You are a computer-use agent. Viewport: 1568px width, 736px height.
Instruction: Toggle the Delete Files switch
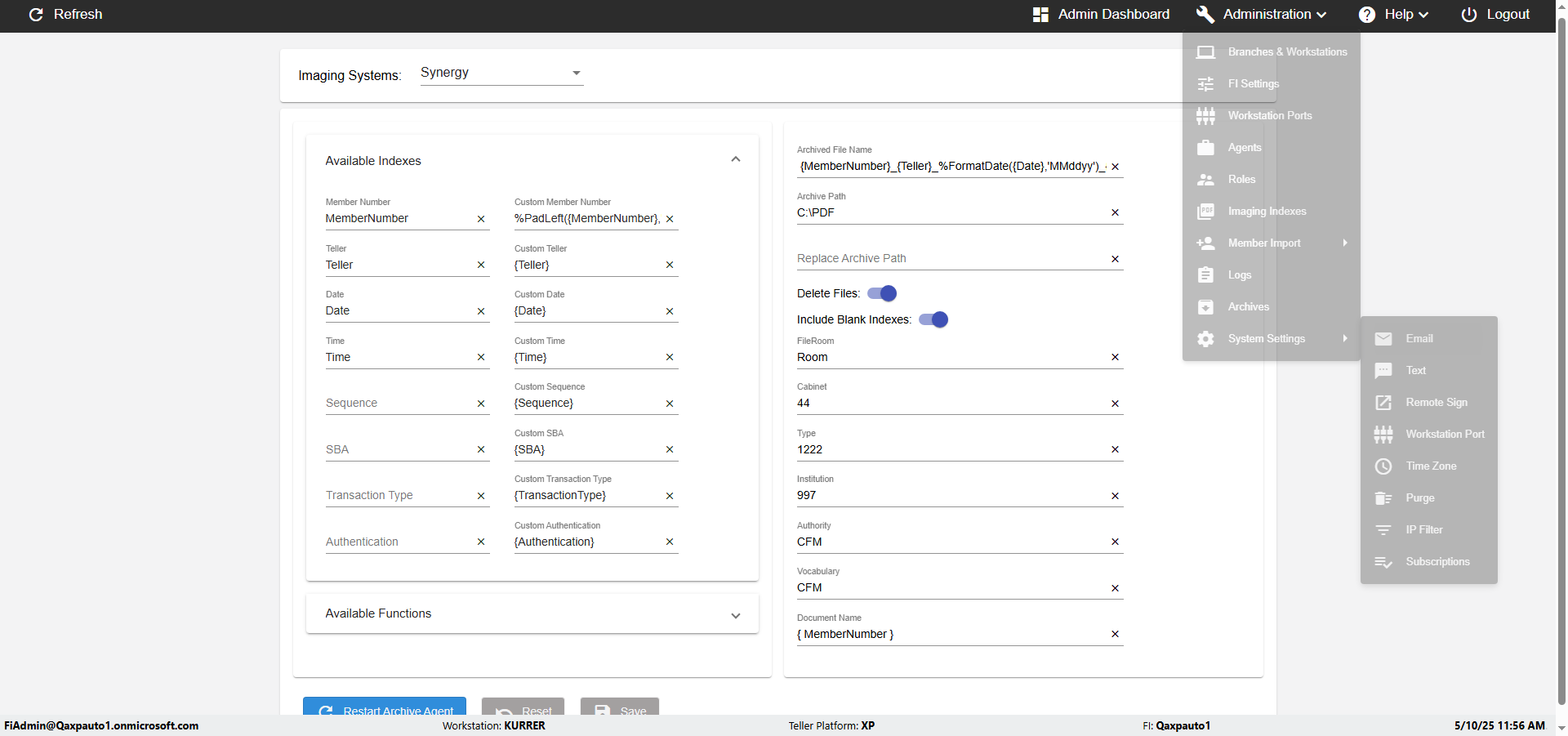click(882, 293)
